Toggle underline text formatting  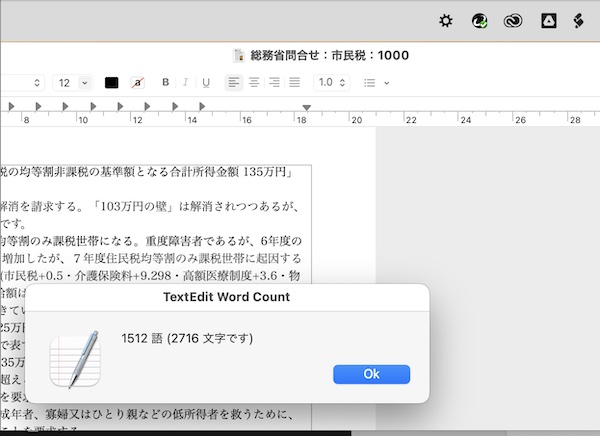click(x=206, y=82)
